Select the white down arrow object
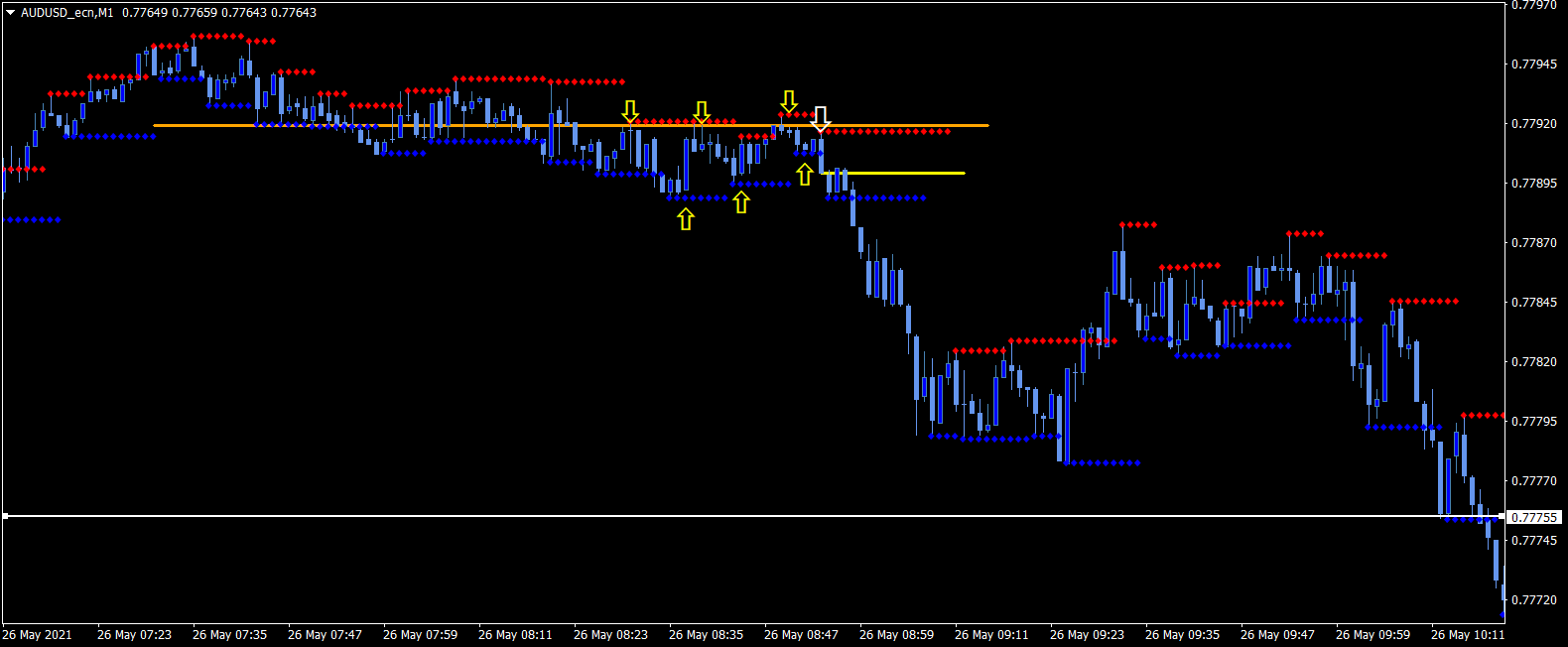 point(821,119)
